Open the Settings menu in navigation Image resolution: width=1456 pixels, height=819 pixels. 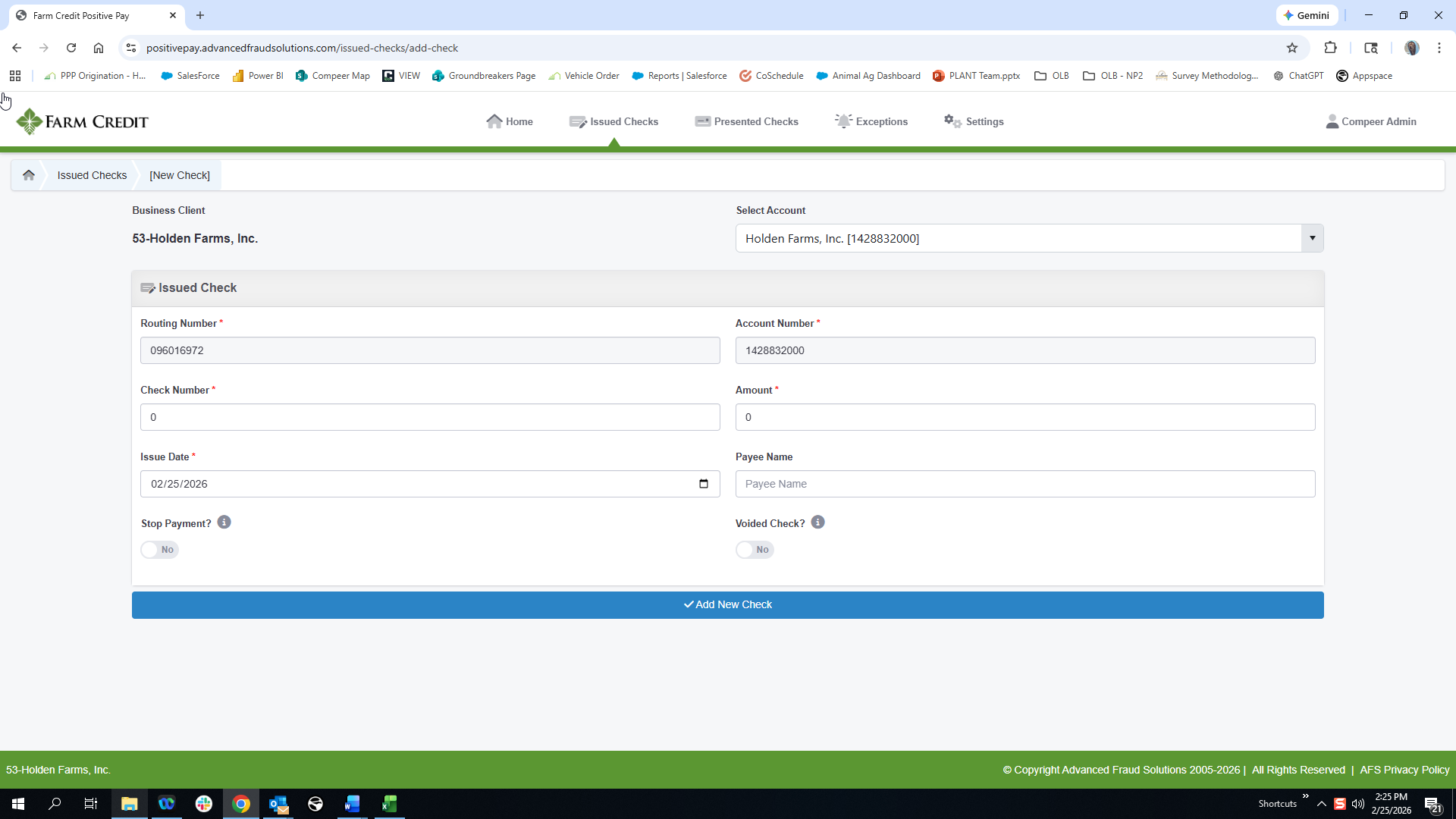click(974, 121)
